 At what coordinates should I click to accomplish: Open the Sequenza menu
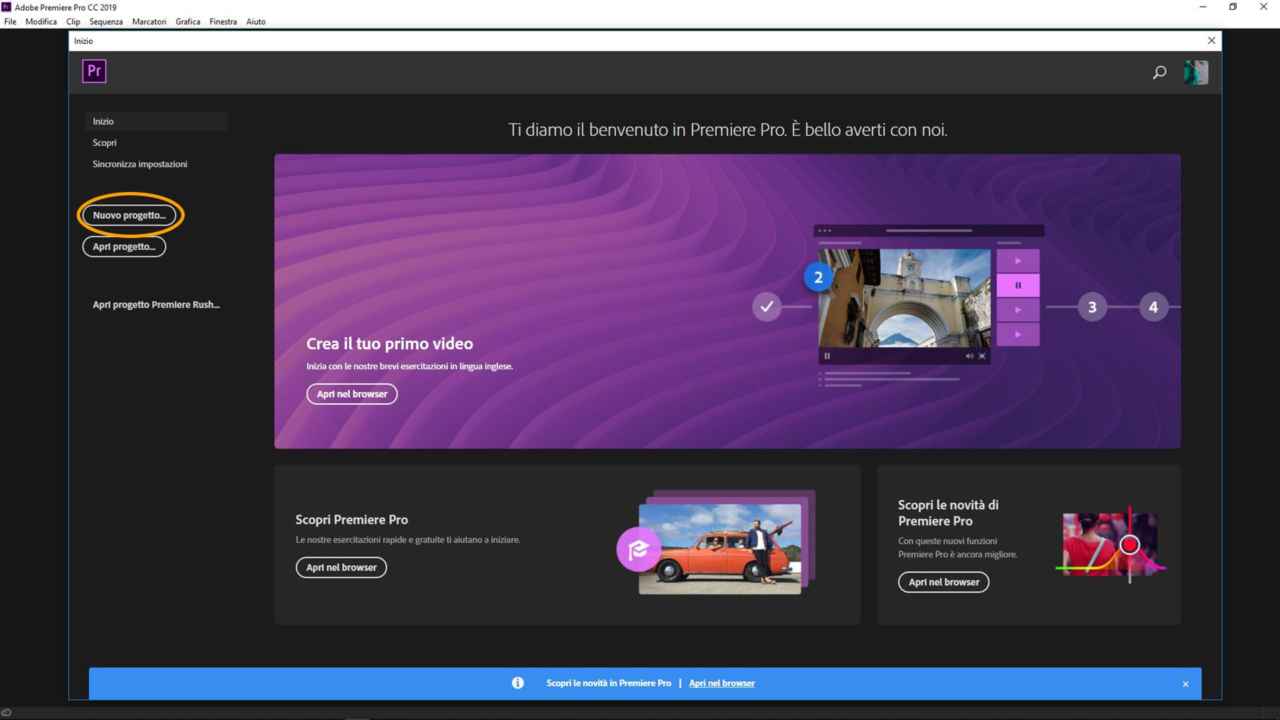tap(106, 21)
